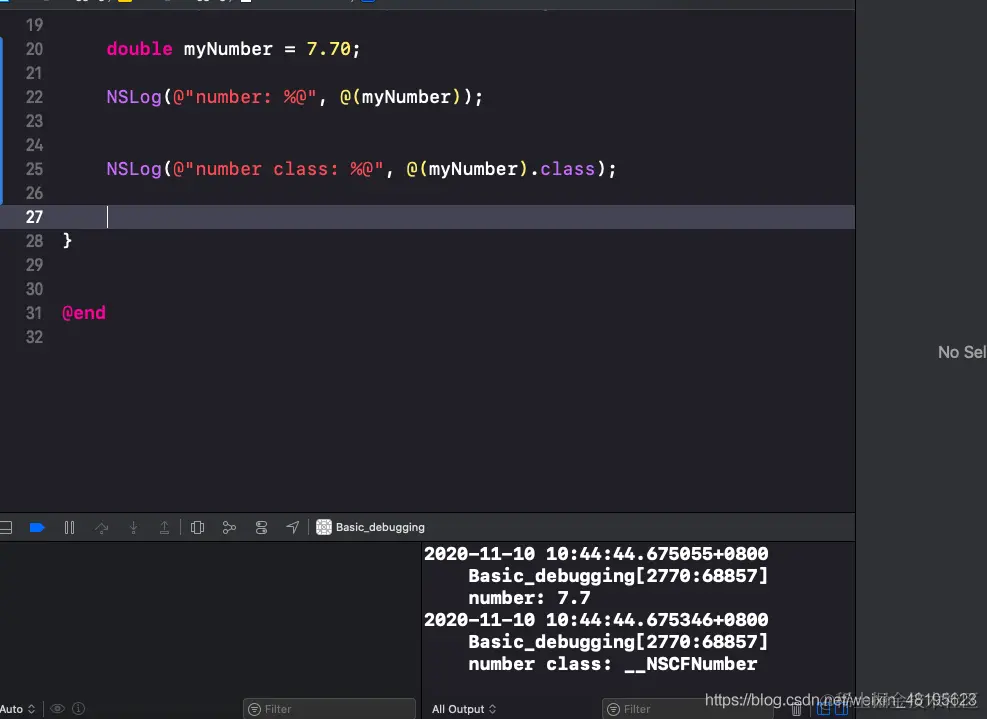Viewport: 987px width, 719px height.
Task: Click the variables filter options icon
Action: [254, 710]
